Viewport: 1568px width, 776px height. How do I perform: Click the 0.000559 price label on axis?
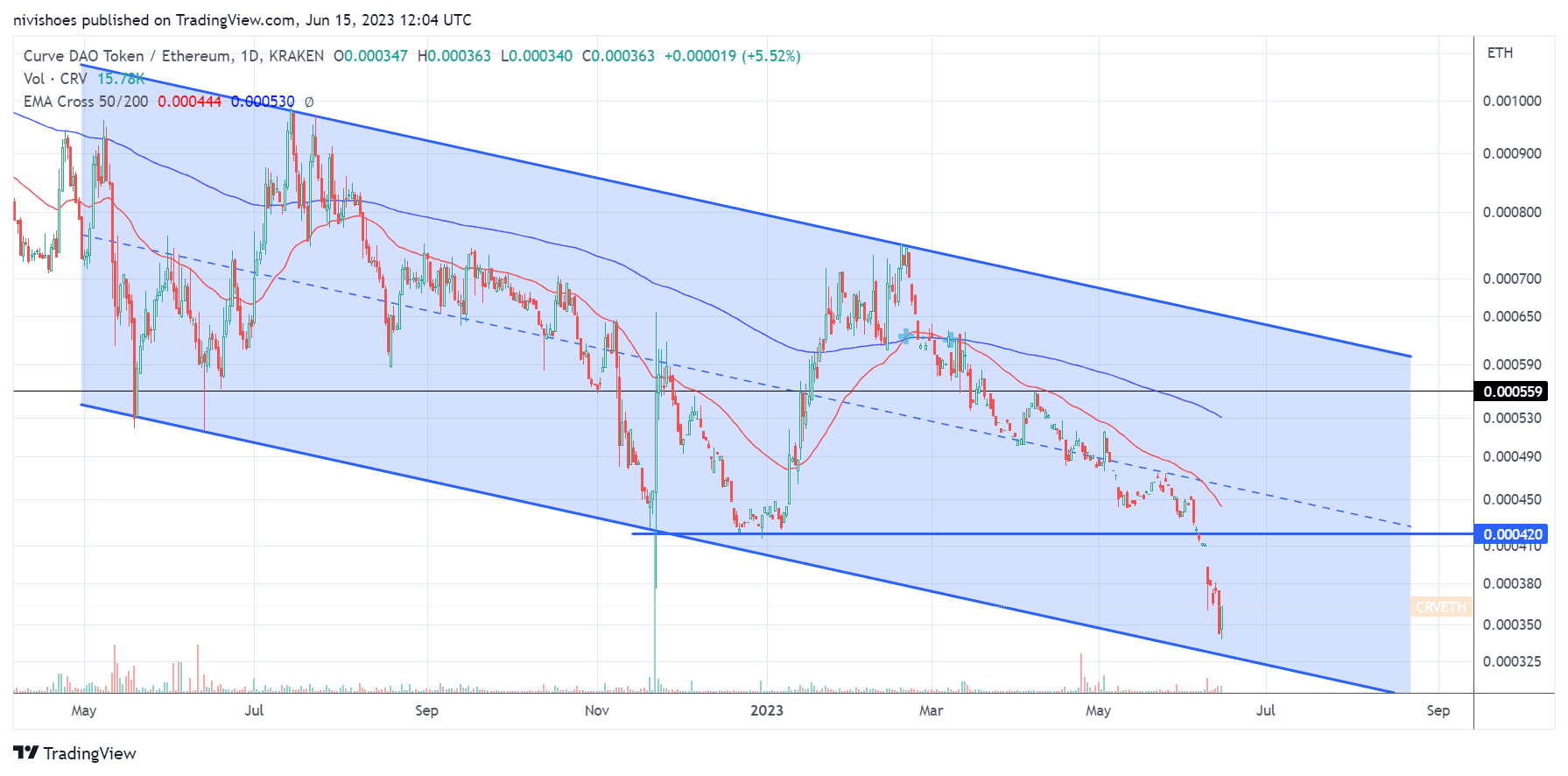[1512, 392]
